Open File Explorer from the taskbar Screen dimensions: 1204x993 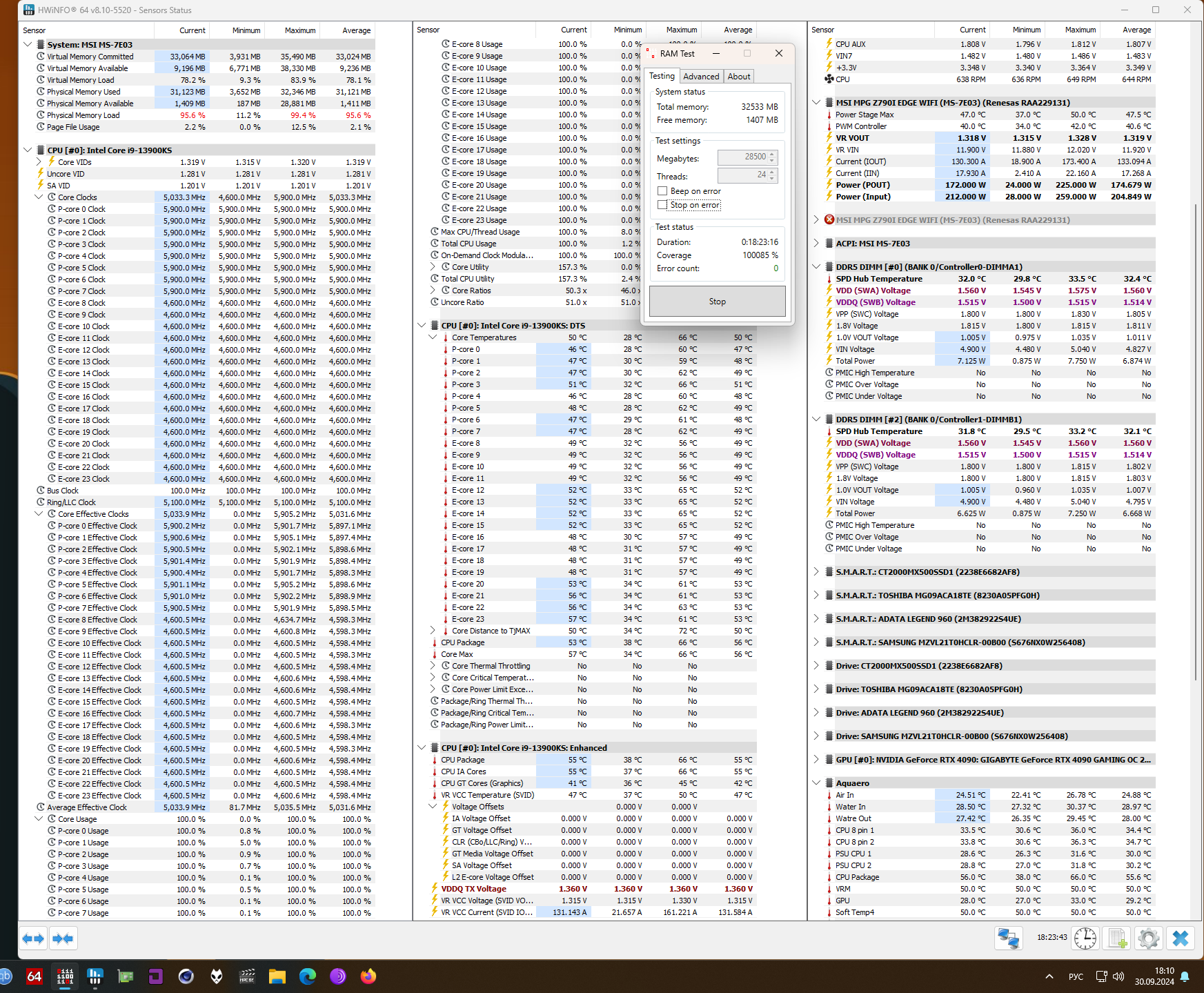point(277,976)
